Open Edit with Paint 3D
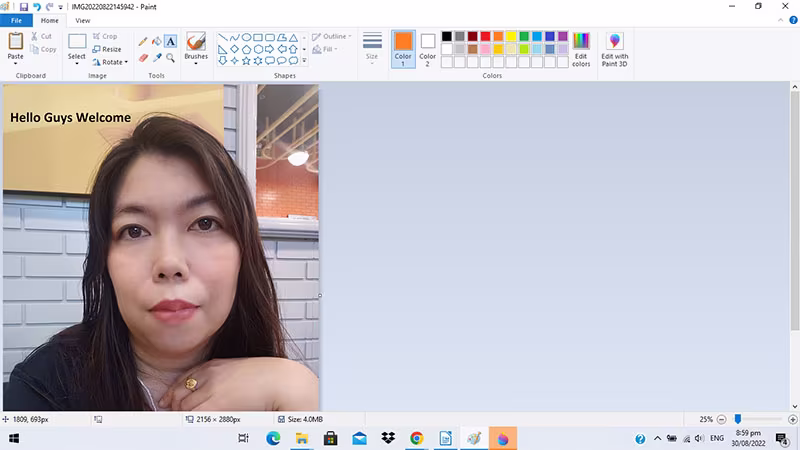The image size is (800, 450). [x=614, y=49]
